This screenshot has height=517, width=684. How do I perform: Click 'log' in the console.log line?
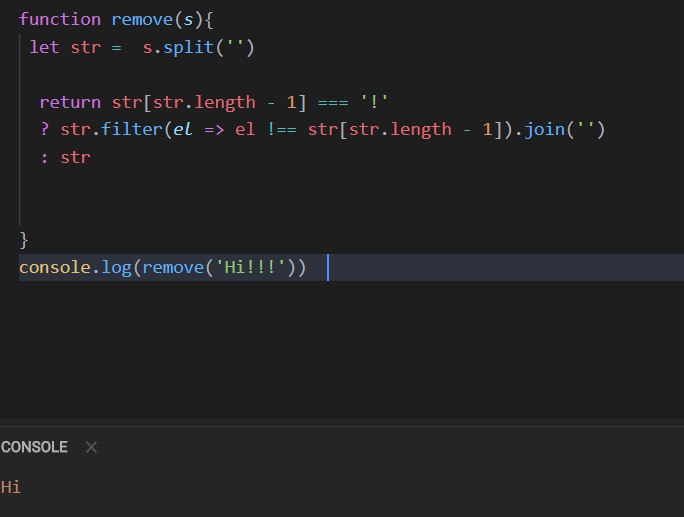pos(116,268)
